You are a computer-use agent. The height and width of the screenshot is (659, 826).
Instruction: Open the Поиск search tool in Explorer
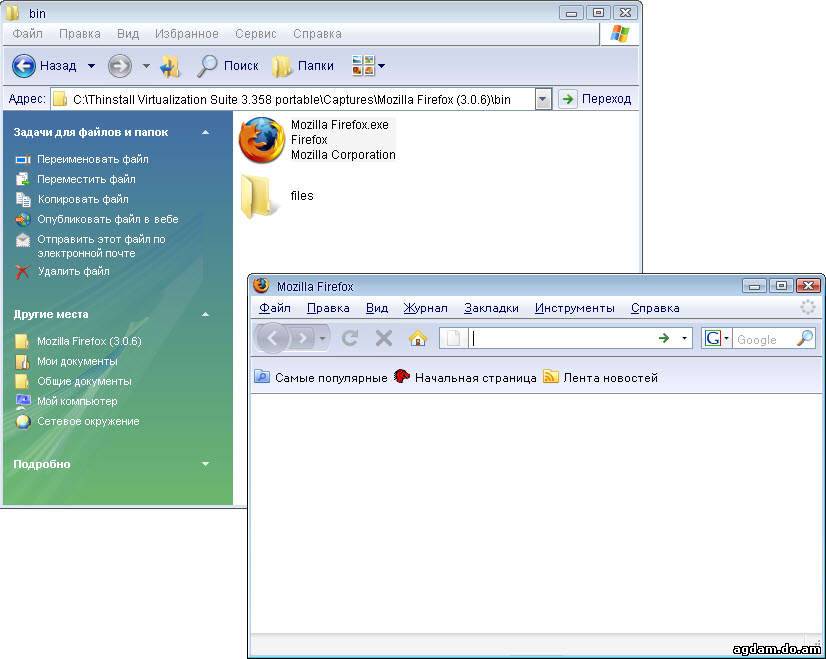tap(228, 66)
